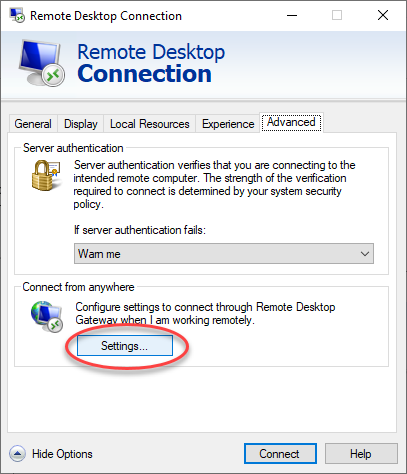Click the gold padlock server authentication icon
Image resolution: width=407 pixels, height=474 pixels.
(x=46, y=175)
